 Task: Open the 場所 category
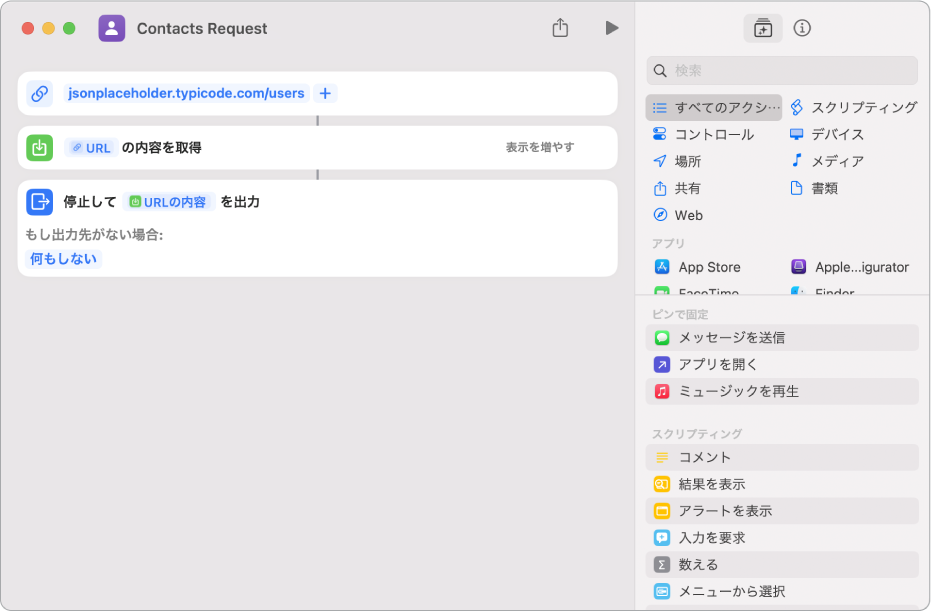[677, 161]
